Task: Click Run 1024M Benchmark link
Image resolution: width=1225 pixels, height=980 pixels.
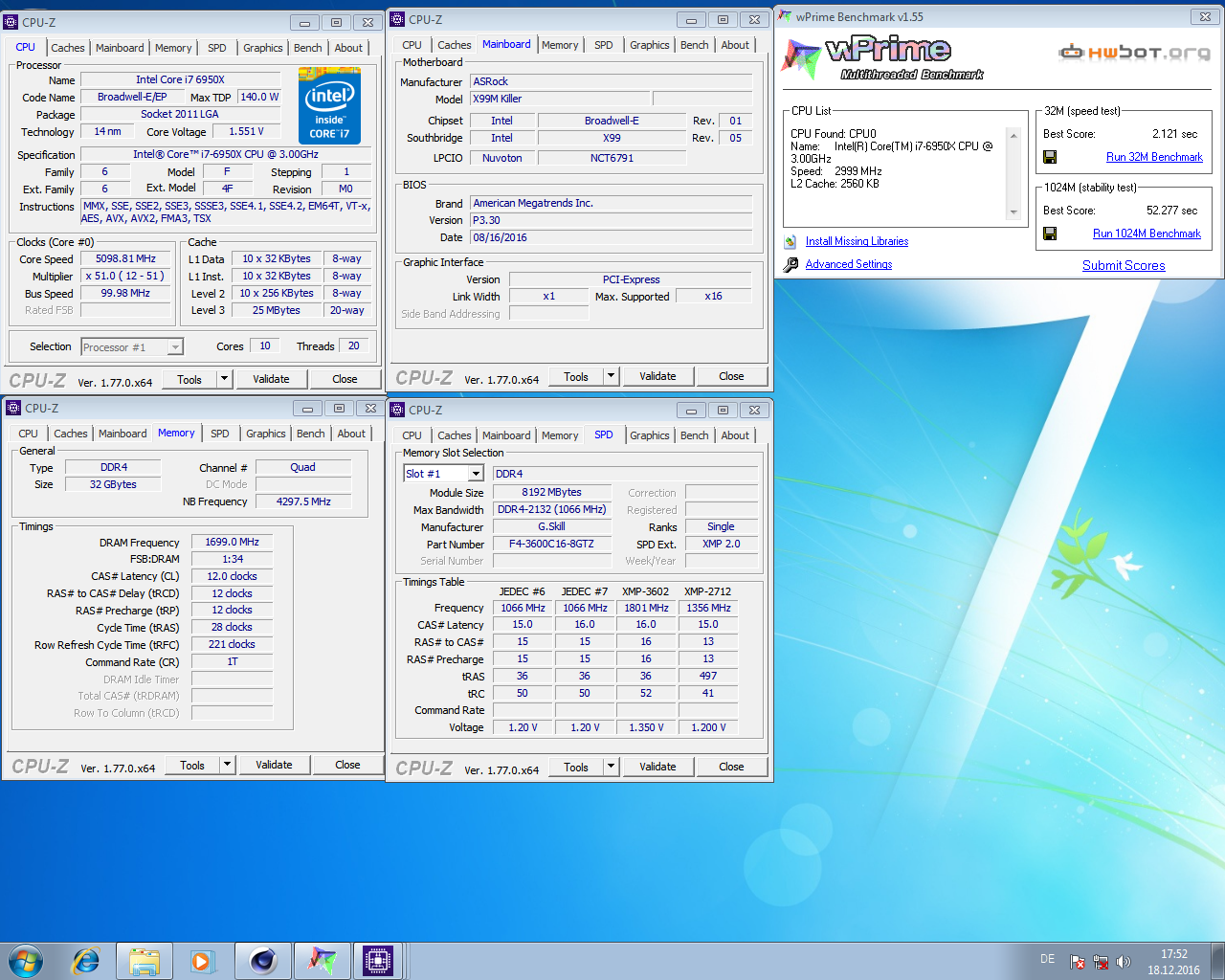Action: click(x=1147, y=234)
